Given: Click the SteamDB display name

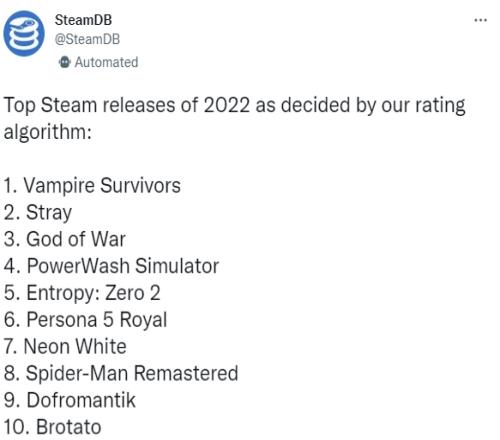Looking at the screenshot, I should 83,20.
